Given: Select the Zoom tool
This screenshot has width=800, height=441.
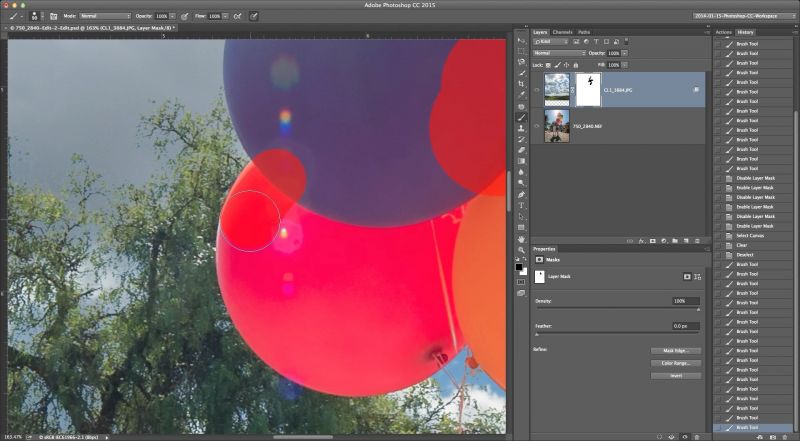Looking at the screenshot, I should 521,250.
